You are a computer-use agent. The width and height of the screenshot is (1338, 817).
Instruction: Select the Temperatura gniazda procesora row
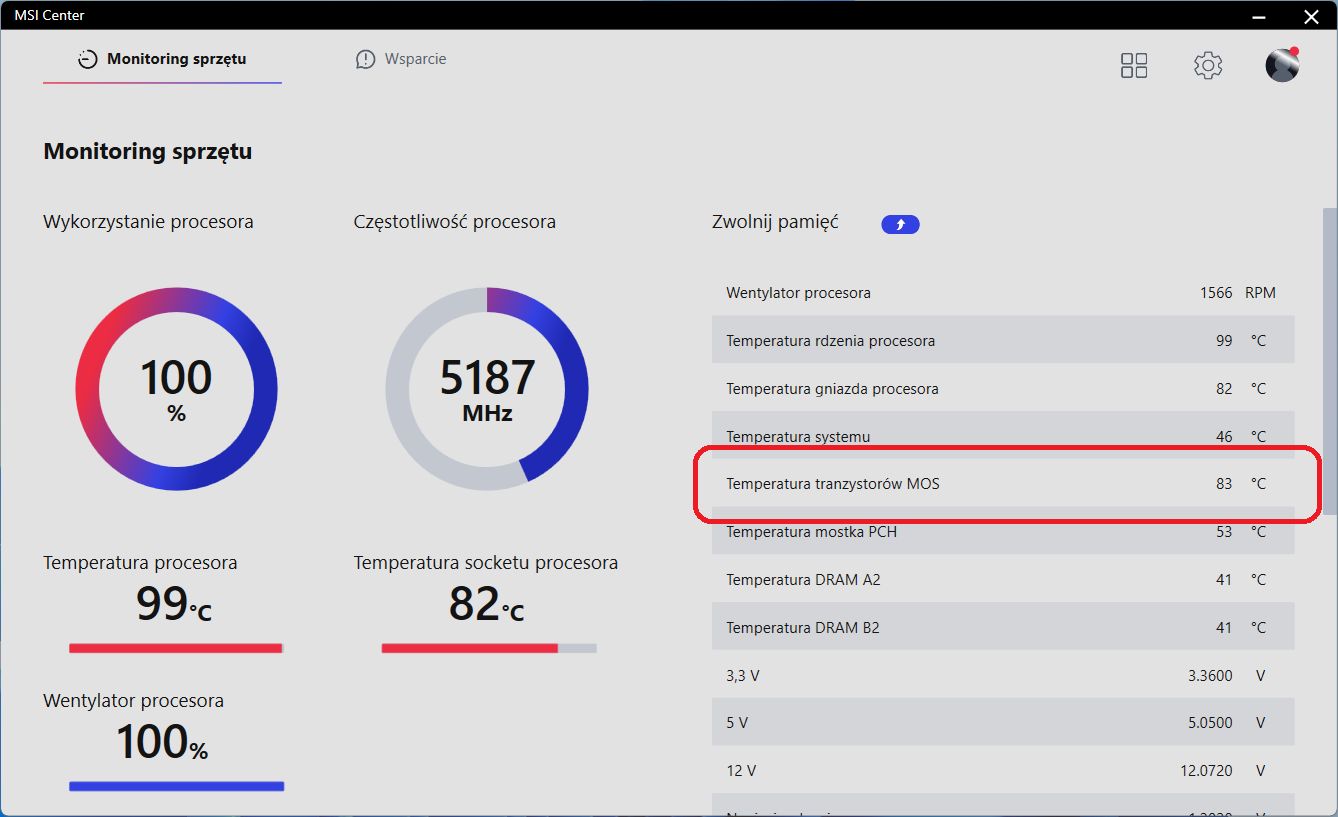click(x=1003, y=388)
